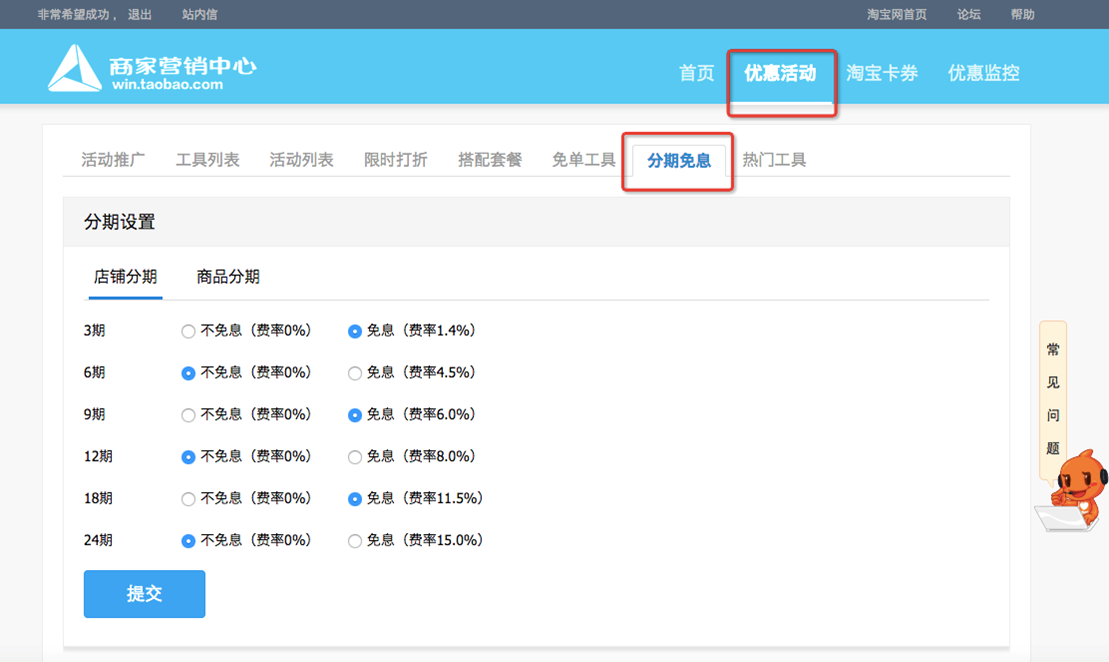
Task: Select 不免息 for 3期 installment
Action: tap(189, 331)
